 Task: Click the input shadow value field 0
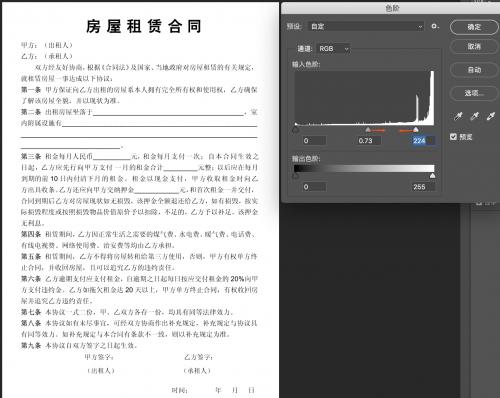coord(314,141)
